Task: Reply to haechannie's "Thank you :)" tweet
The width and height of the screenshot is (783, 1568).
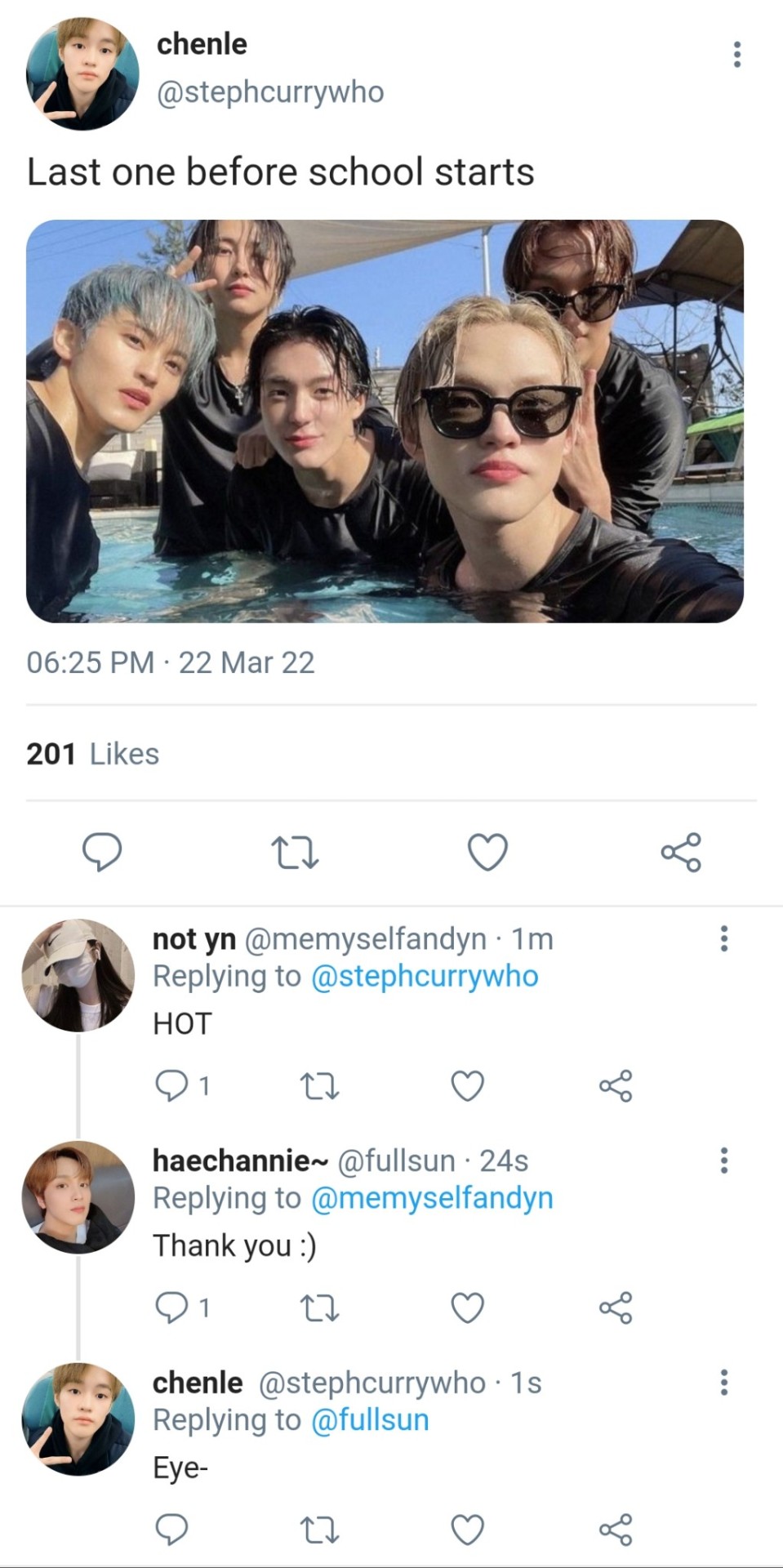Action: click(172, 1308)
